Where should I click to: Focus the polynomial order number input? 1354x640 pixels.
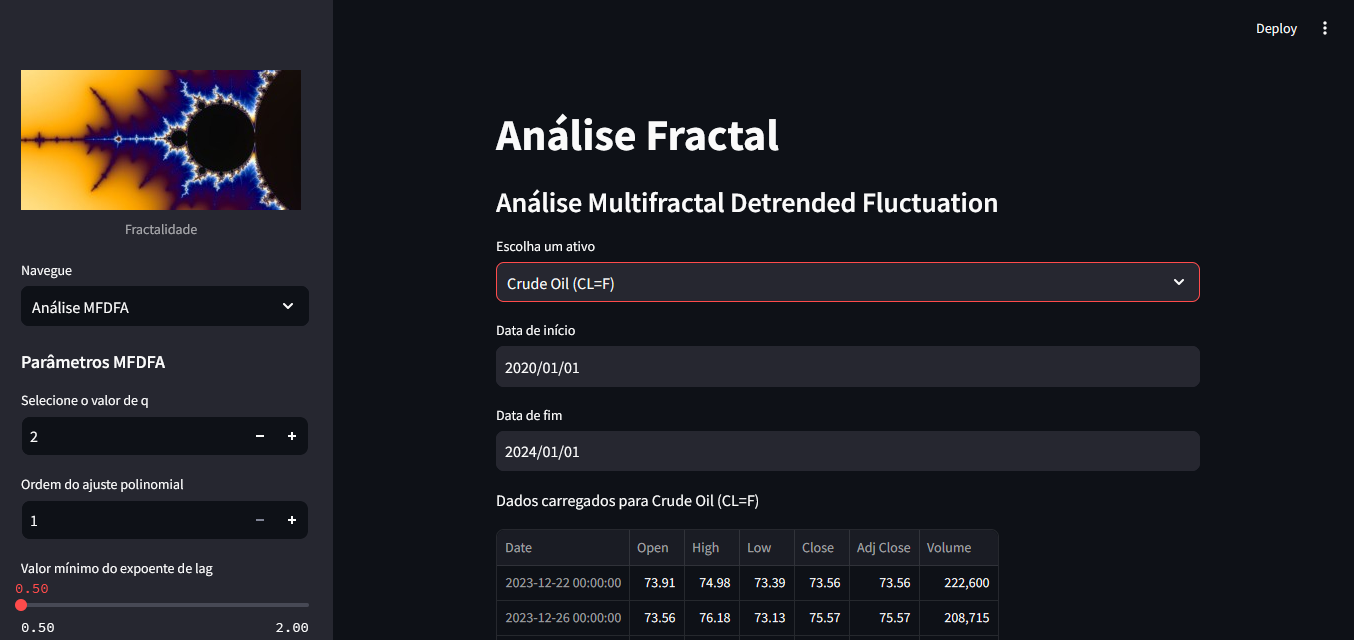[x=130, y=521]
